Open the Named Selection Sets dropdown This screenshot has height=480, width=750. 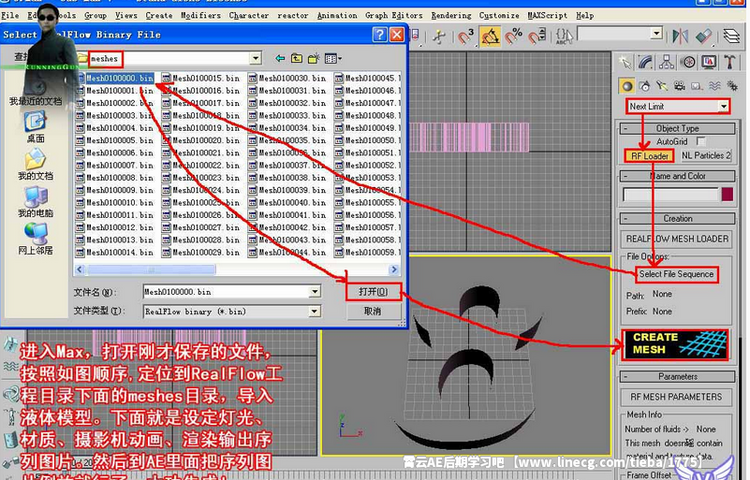click(x=657, y=33)
